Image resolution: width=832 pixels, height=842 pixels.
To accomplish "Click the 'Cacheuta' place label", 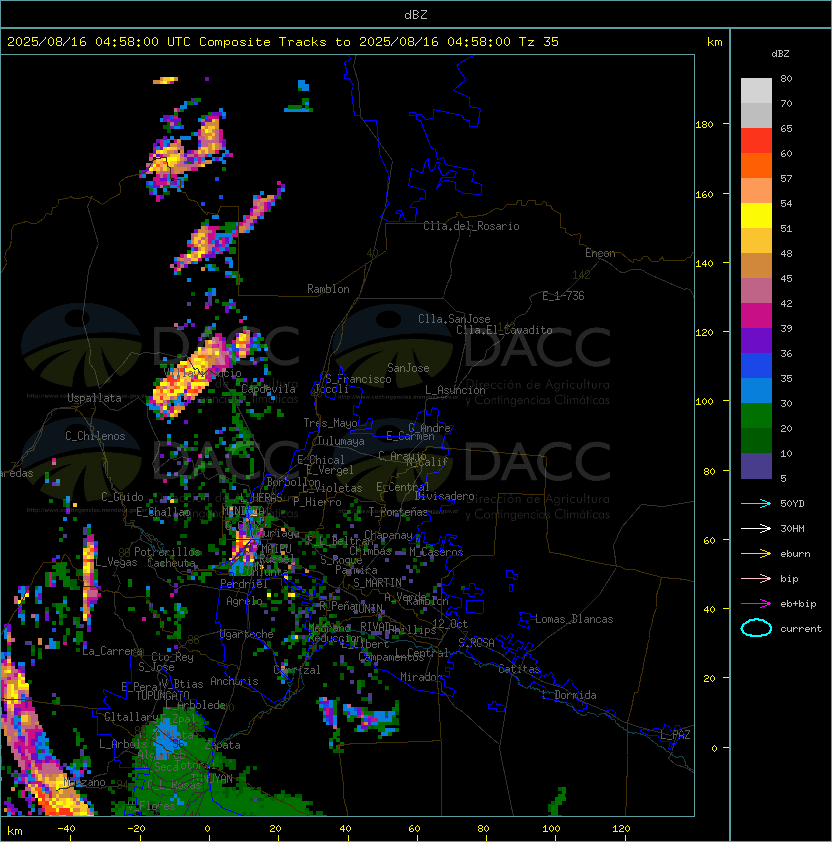I will click(171, 563).
